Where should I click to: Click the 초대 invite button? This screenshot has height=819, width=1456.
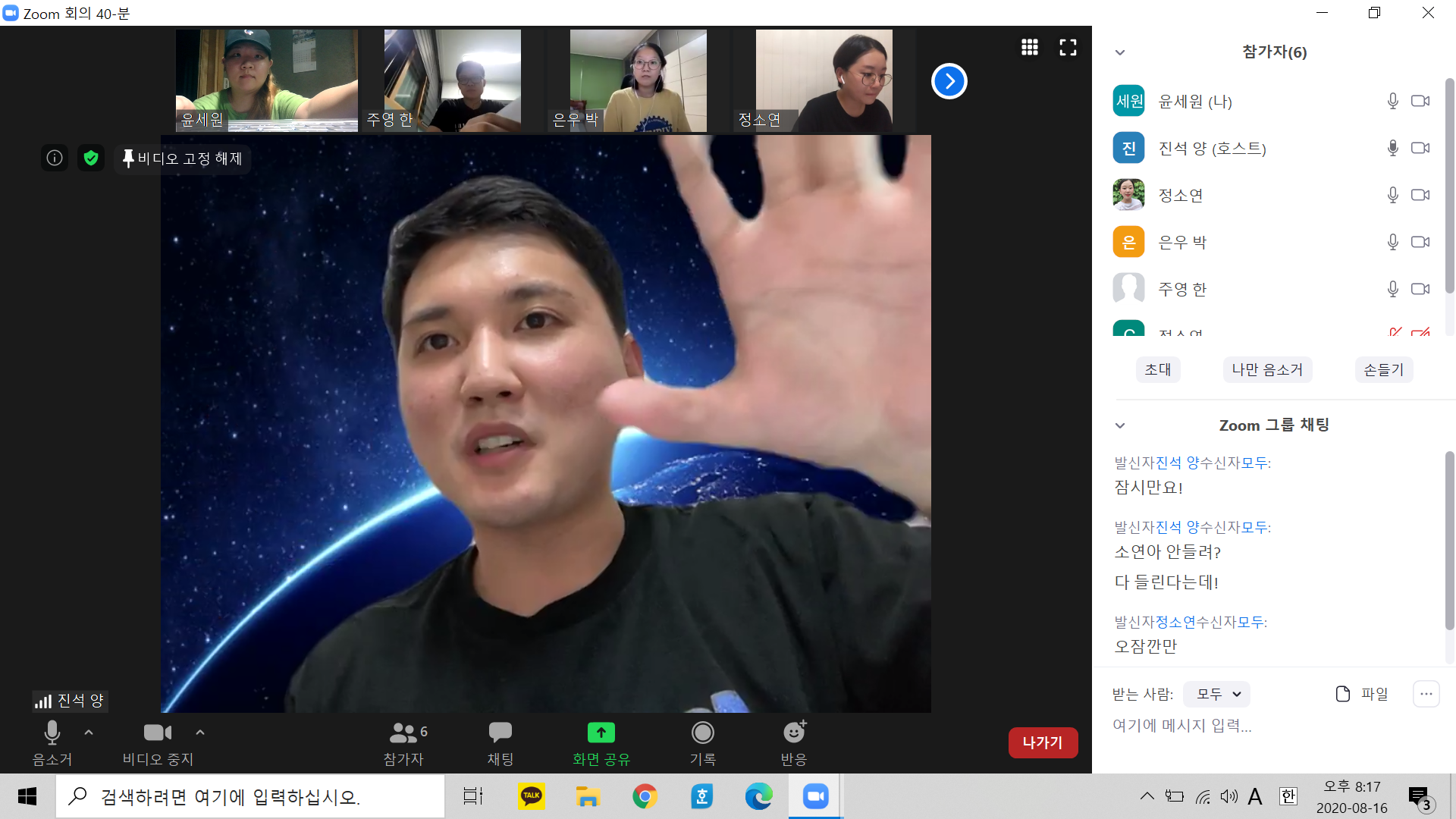pyautogui.click(x=1158, y=369)
